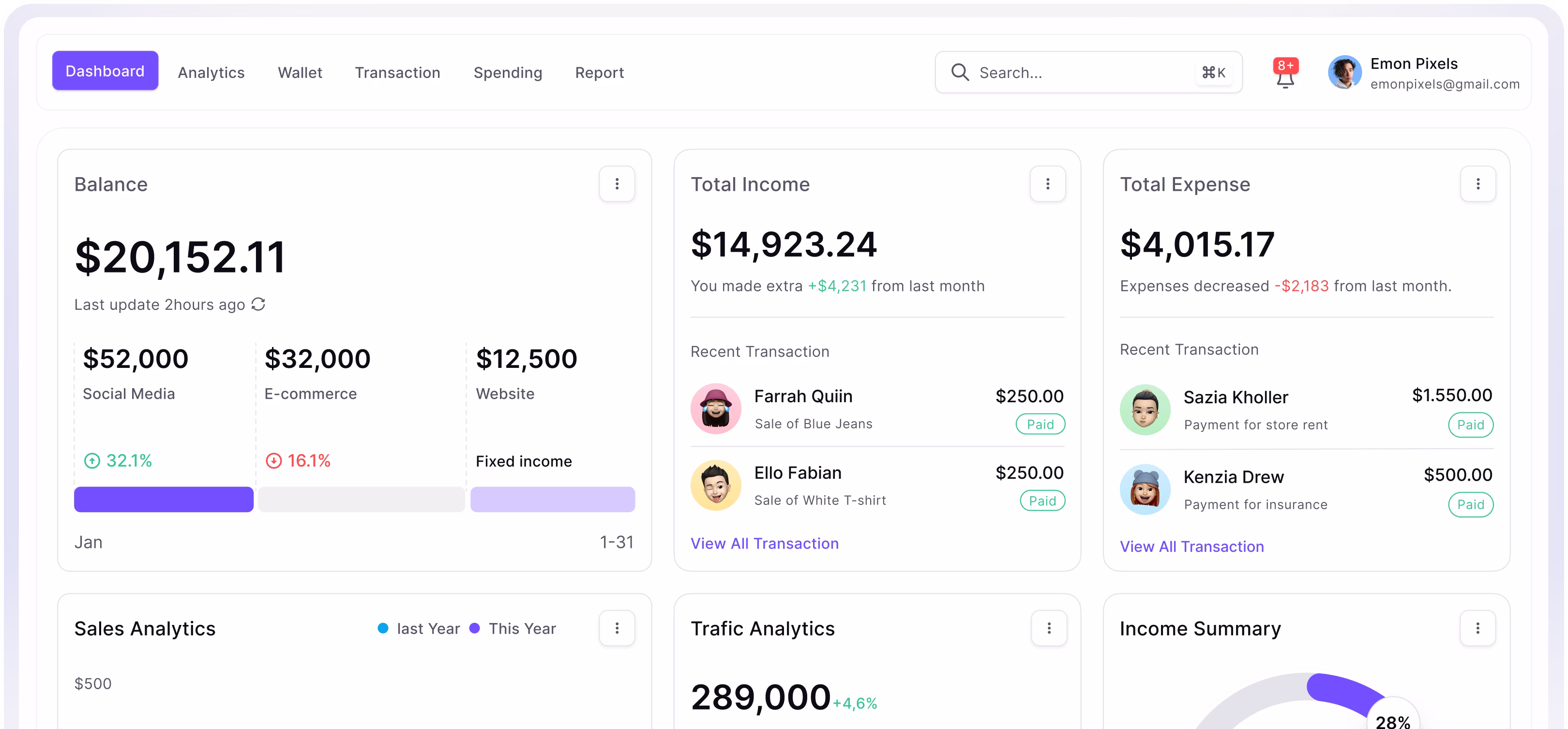Open Total Income card options menu
This screenshot has width=1568, height=729.
(1048, 184)
